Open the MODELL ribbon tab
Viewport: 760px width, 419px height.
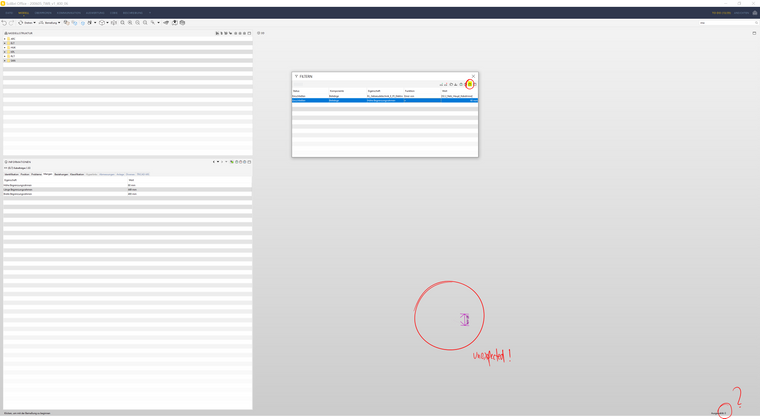pos(24,13)
